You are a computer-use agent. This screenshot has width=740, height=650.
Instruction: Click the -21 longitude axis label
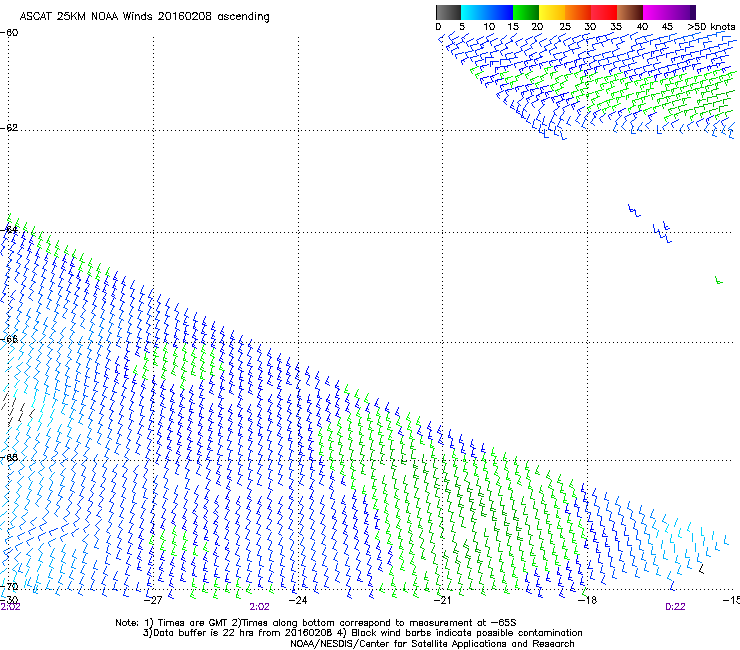pos(442,600)
